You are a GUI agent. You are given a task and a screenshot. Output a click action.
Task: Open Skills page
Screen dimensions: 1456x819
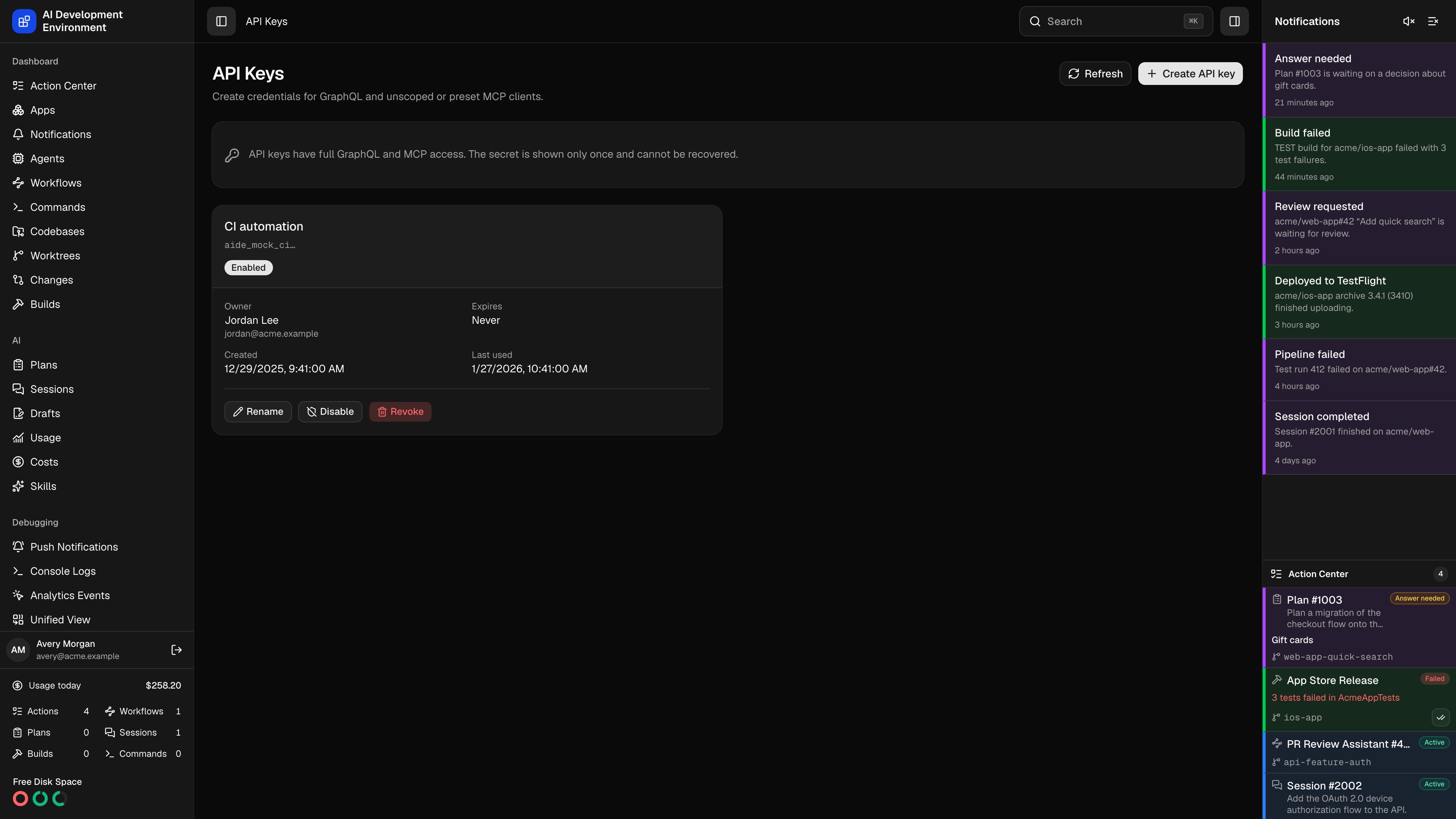(97, 486)
